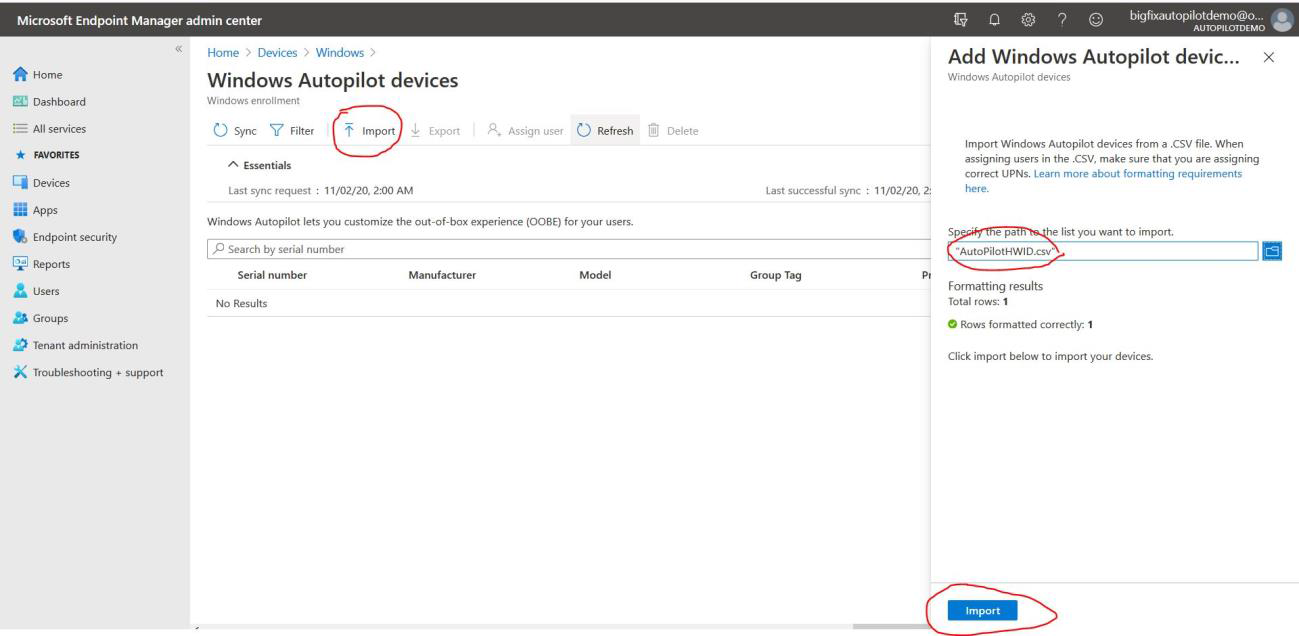Click the Export toolbar button
This screenshot has height=636, width=1299.
coord(436,131)
